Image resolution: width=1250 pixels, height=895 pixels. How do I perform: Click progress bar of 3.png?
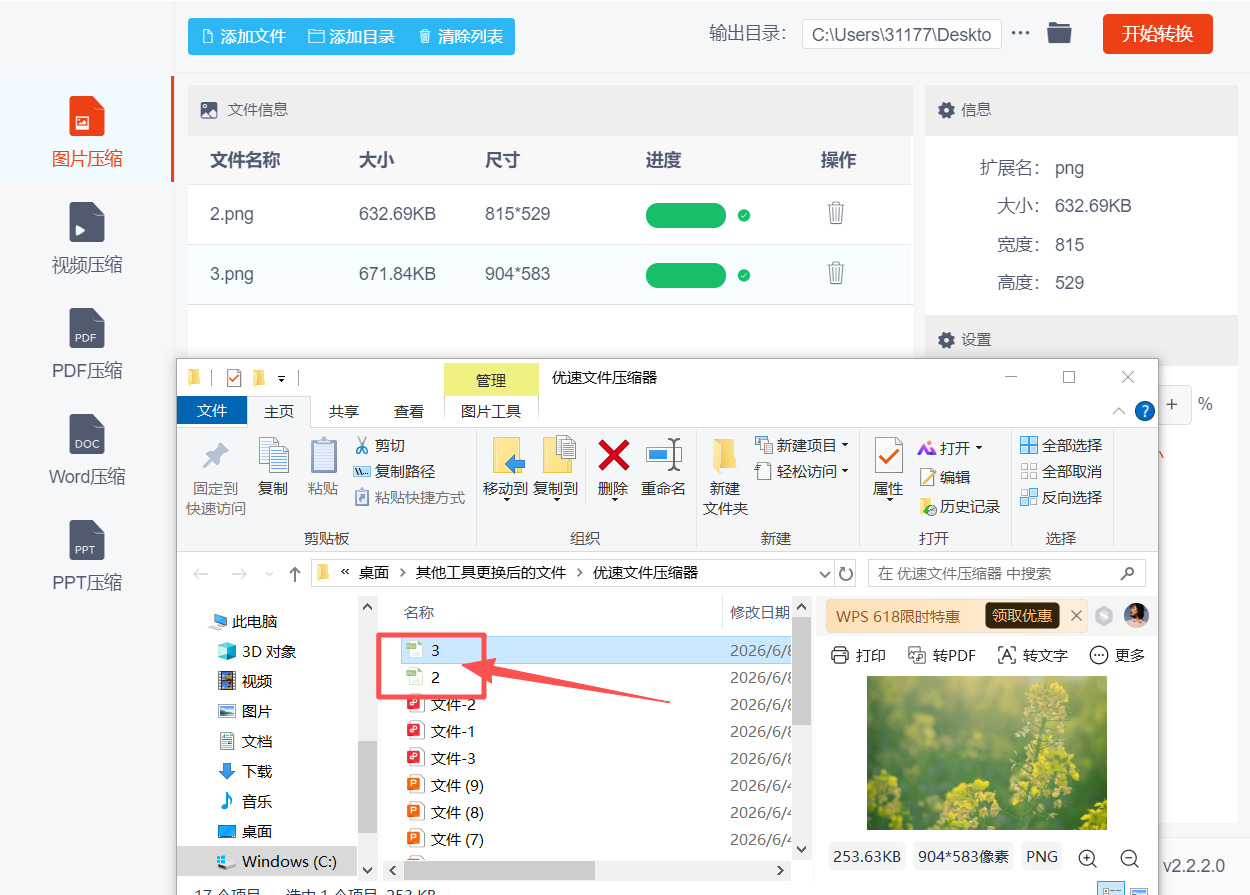686,275
